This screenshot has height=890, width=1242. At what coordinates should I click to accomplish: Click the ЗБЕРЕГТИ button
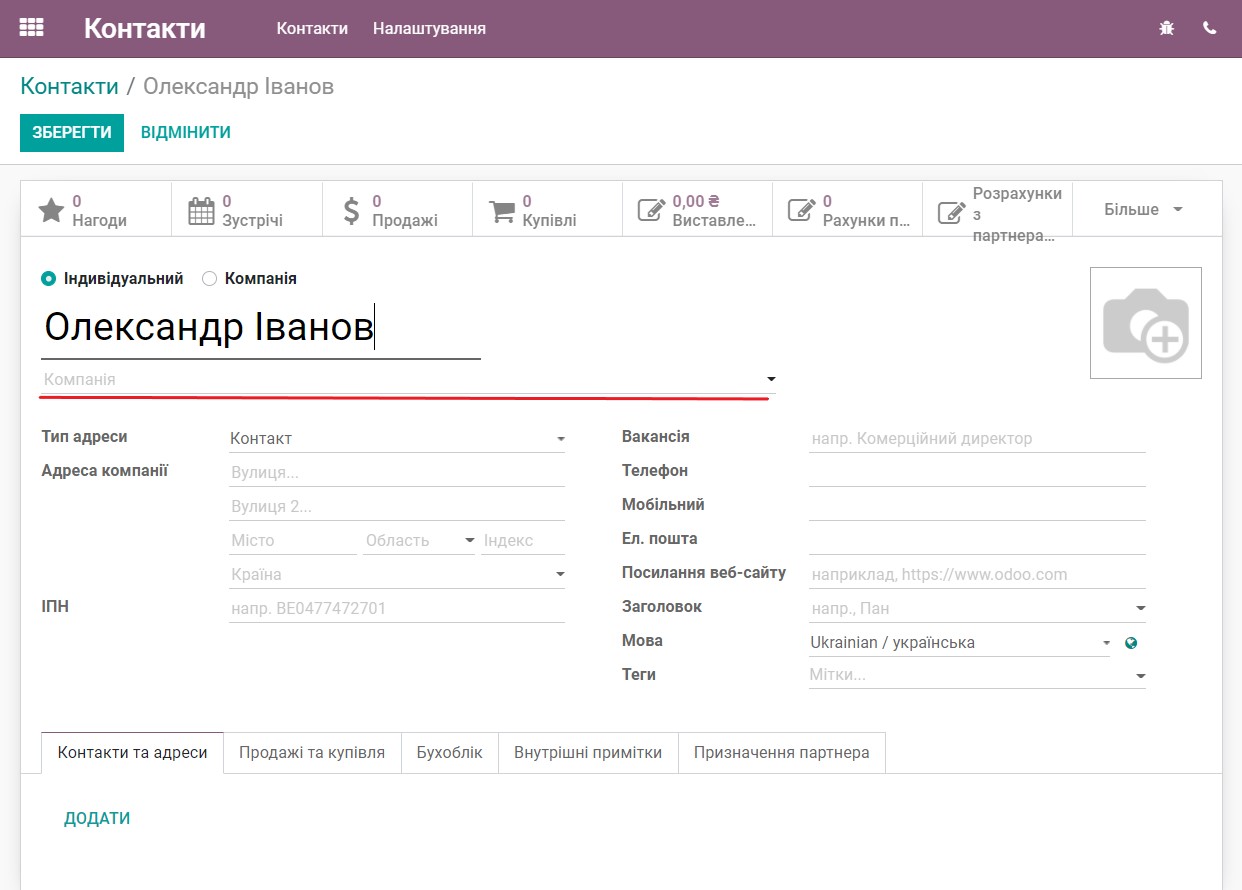[71, 132]
